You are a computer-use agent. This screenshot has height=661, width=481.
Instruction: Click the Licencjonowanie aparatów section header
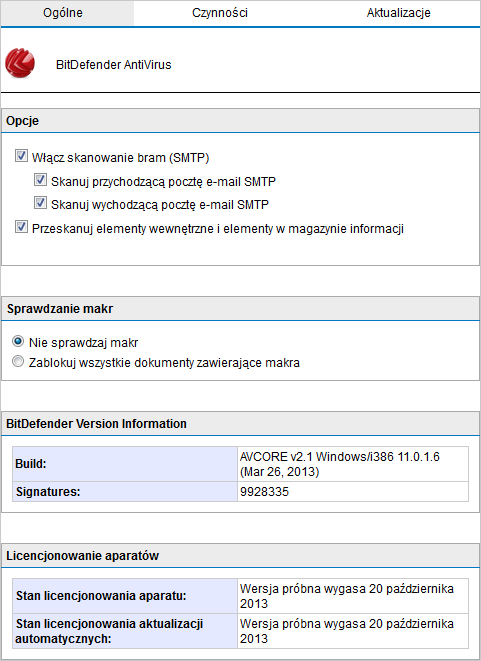coord(240,556)
